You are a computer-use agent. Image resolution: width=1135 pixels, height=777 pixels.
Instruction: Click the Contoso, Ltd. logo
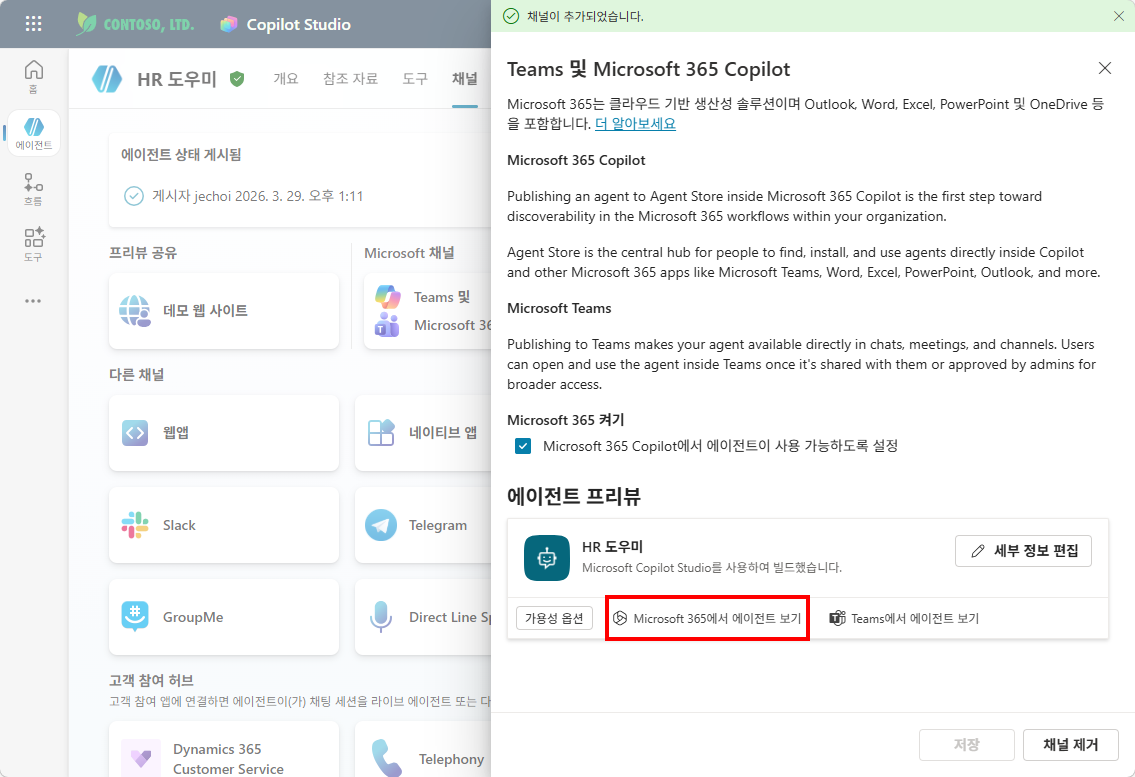pos(136,24)
